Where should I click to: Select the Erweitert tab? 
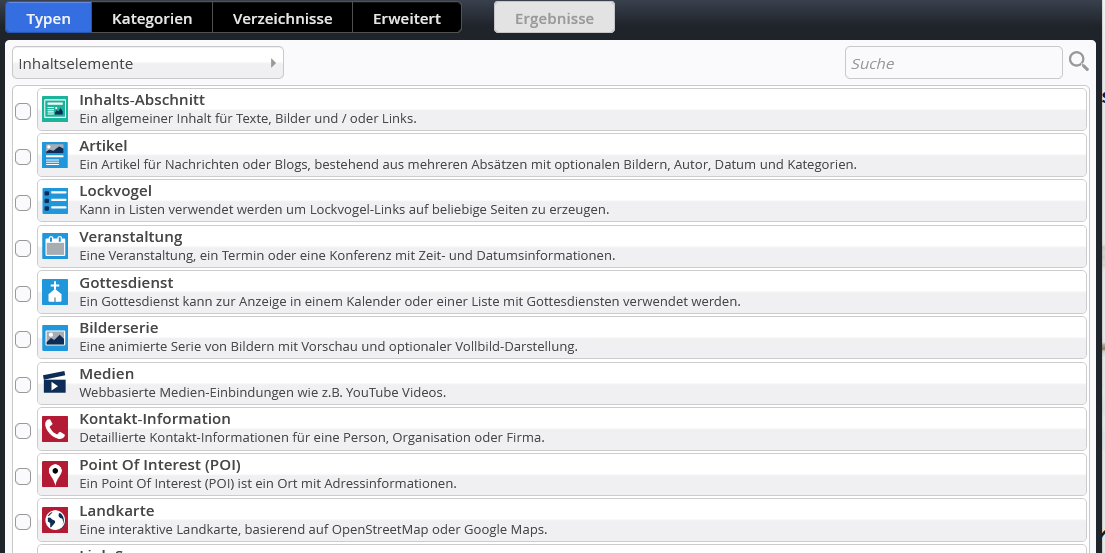[407, 18]
